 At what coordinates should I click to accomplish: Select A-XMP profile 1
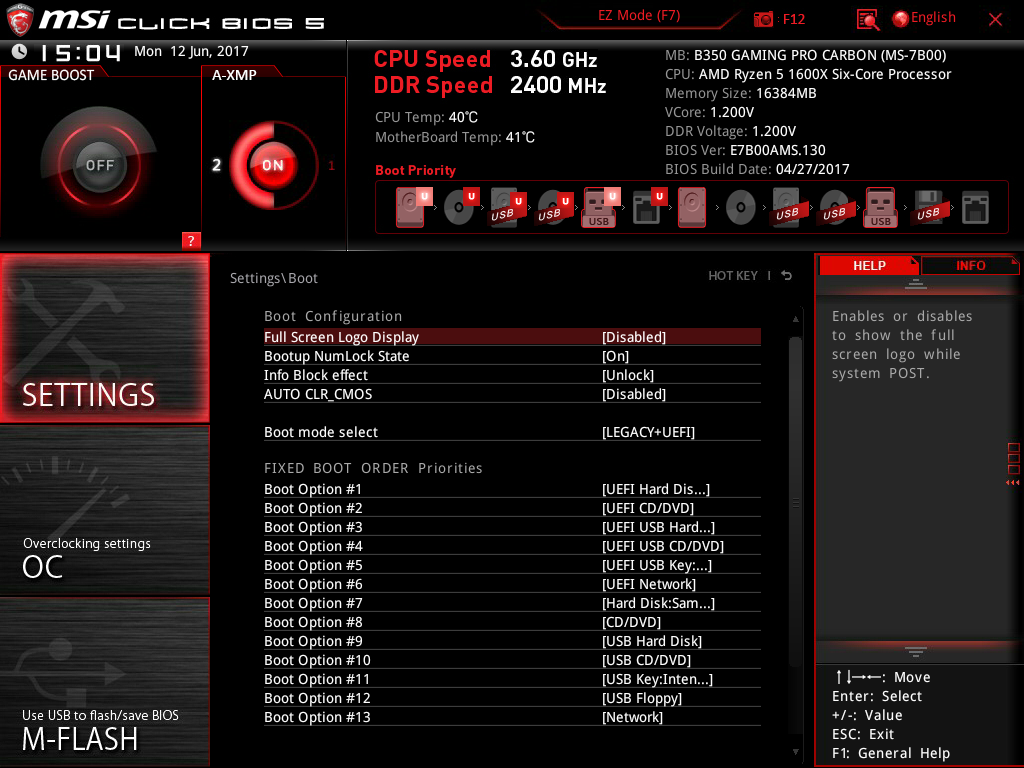point(331,165)
